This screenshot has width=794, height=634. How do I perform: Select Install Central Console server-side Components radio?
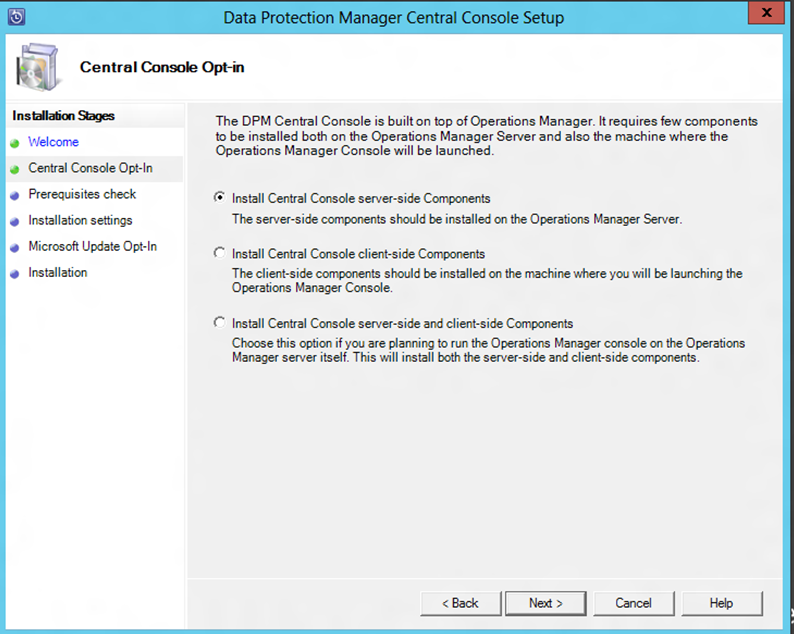tap(219, 197)
